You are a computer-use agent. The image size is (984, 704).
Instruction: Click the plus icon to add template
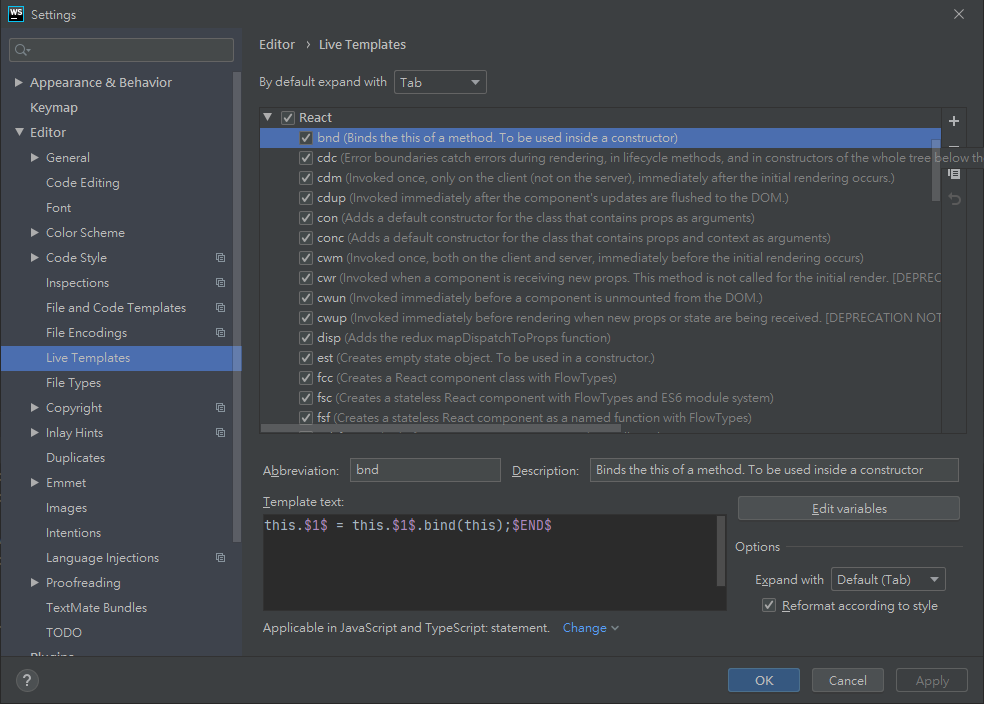click(x=953, y=121)
